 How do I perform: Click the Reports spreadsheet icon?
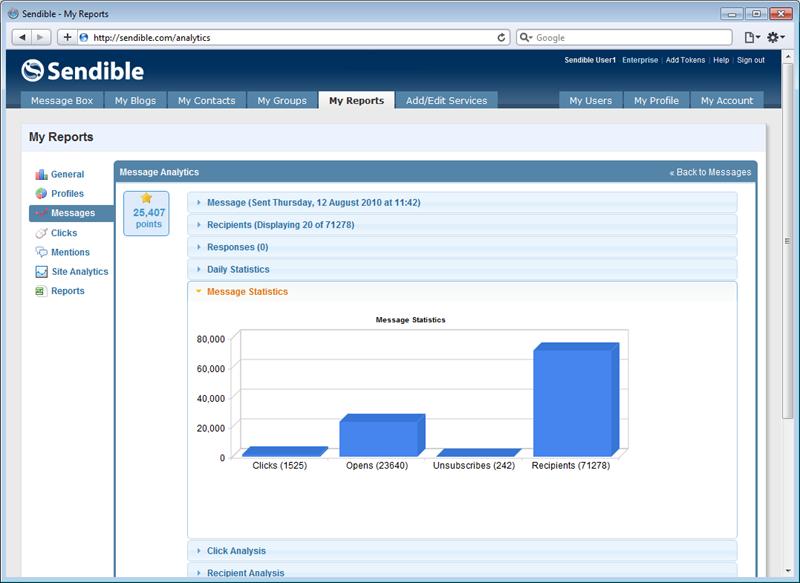[x=40, y=291]
